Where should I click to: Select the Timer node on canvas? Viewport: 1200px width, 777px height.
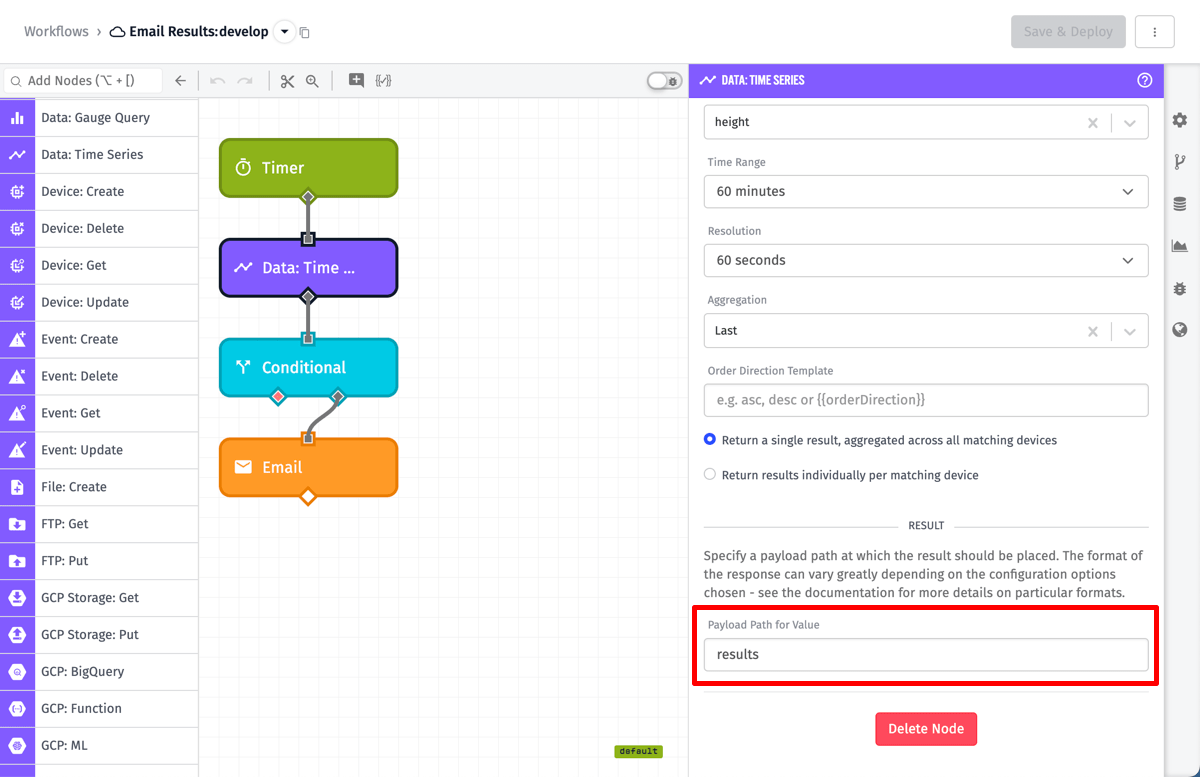point(308,168)
